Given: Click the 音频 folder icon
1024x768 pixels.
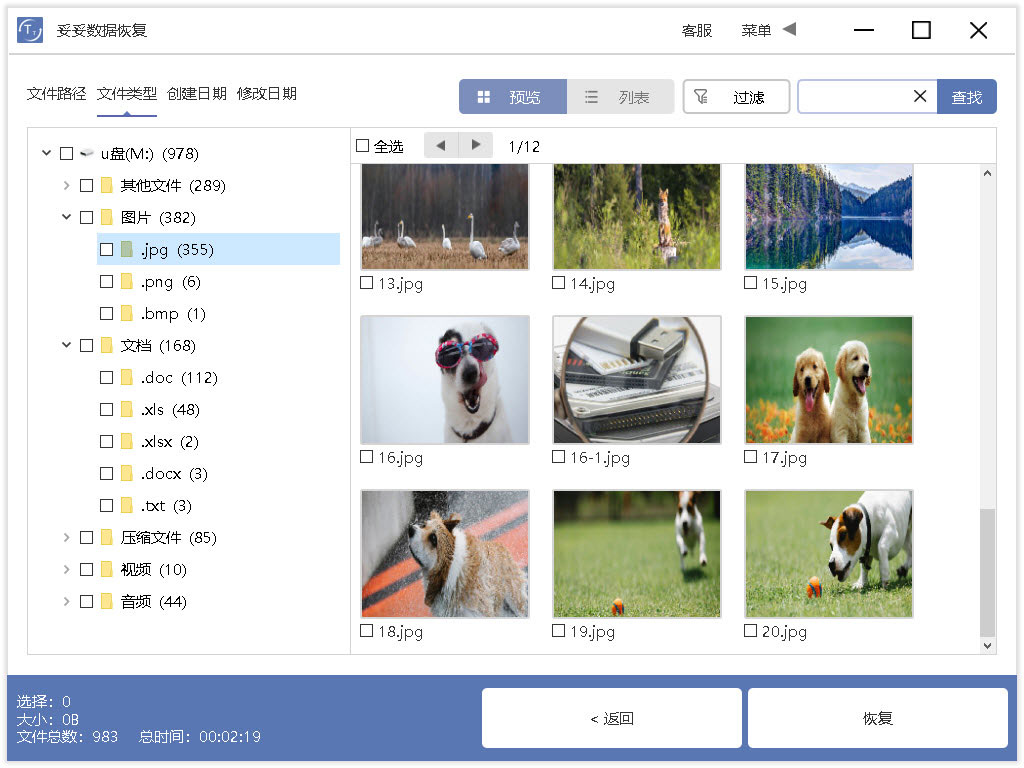Looking at the screenshot, I should [106, 601].
